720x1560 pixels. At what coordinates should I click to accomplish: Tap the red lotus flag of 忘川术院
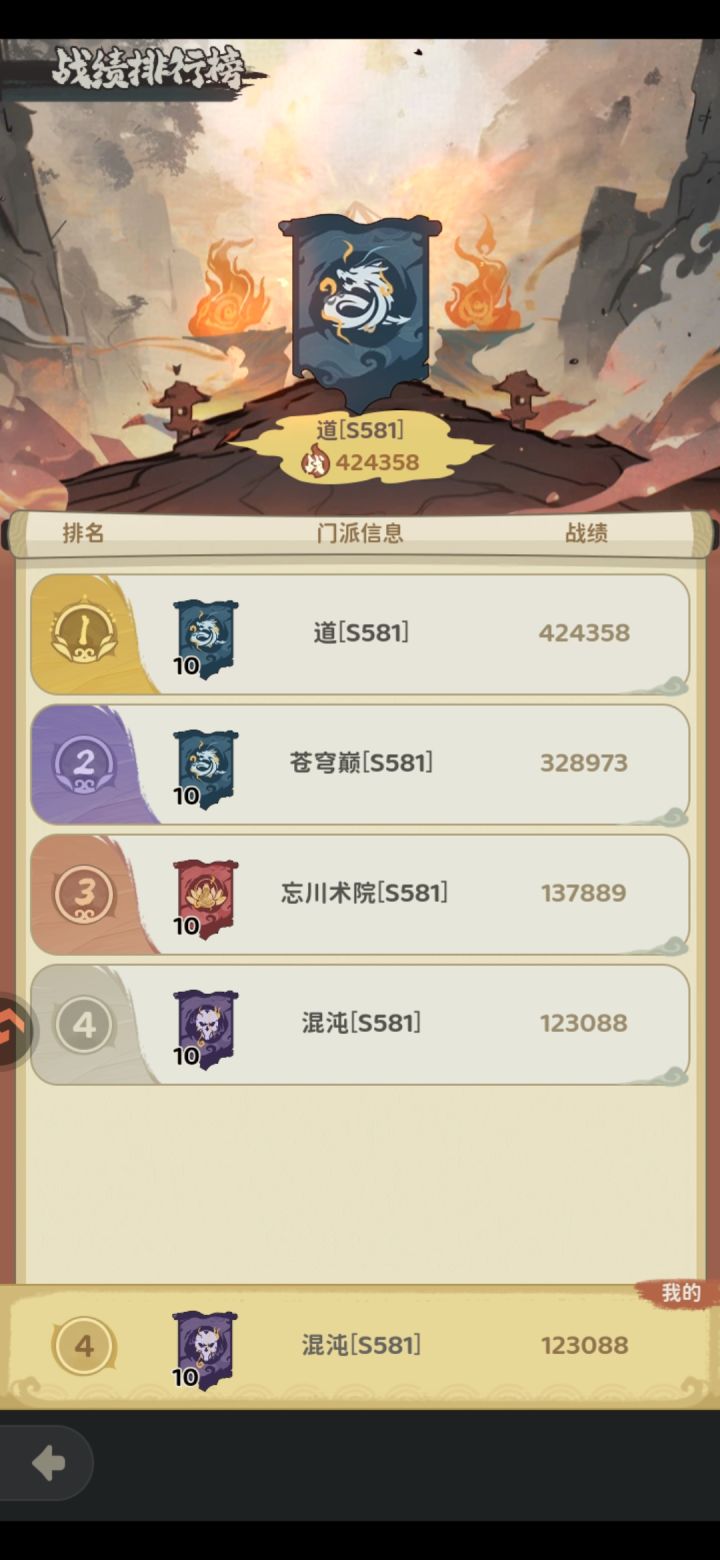tap(206, 898)
